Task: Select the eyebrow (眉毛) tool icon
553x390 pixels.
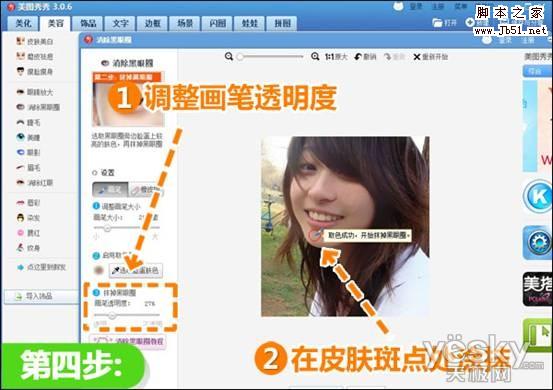Action: [20, 167]
